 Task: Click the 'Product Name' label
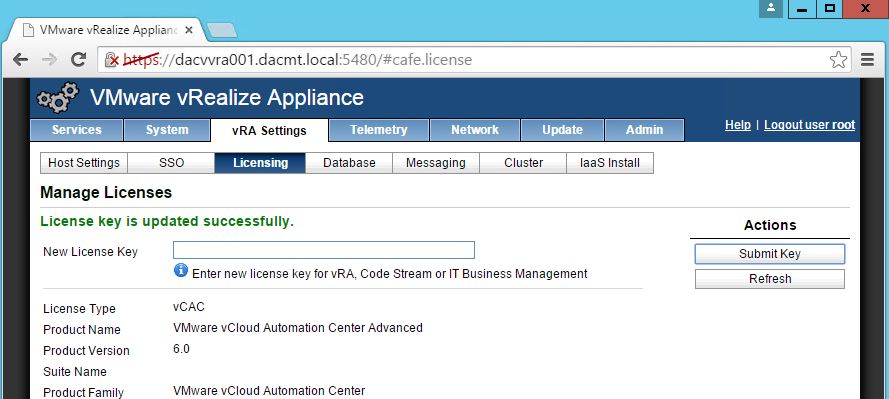tap(82, 330)
